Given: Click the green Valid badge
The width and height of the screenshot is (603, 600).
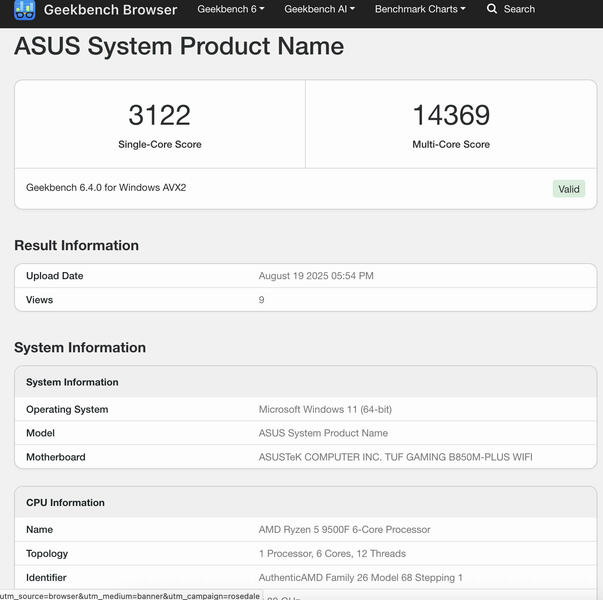Looking at the screenshot, I should click(569, 189).
